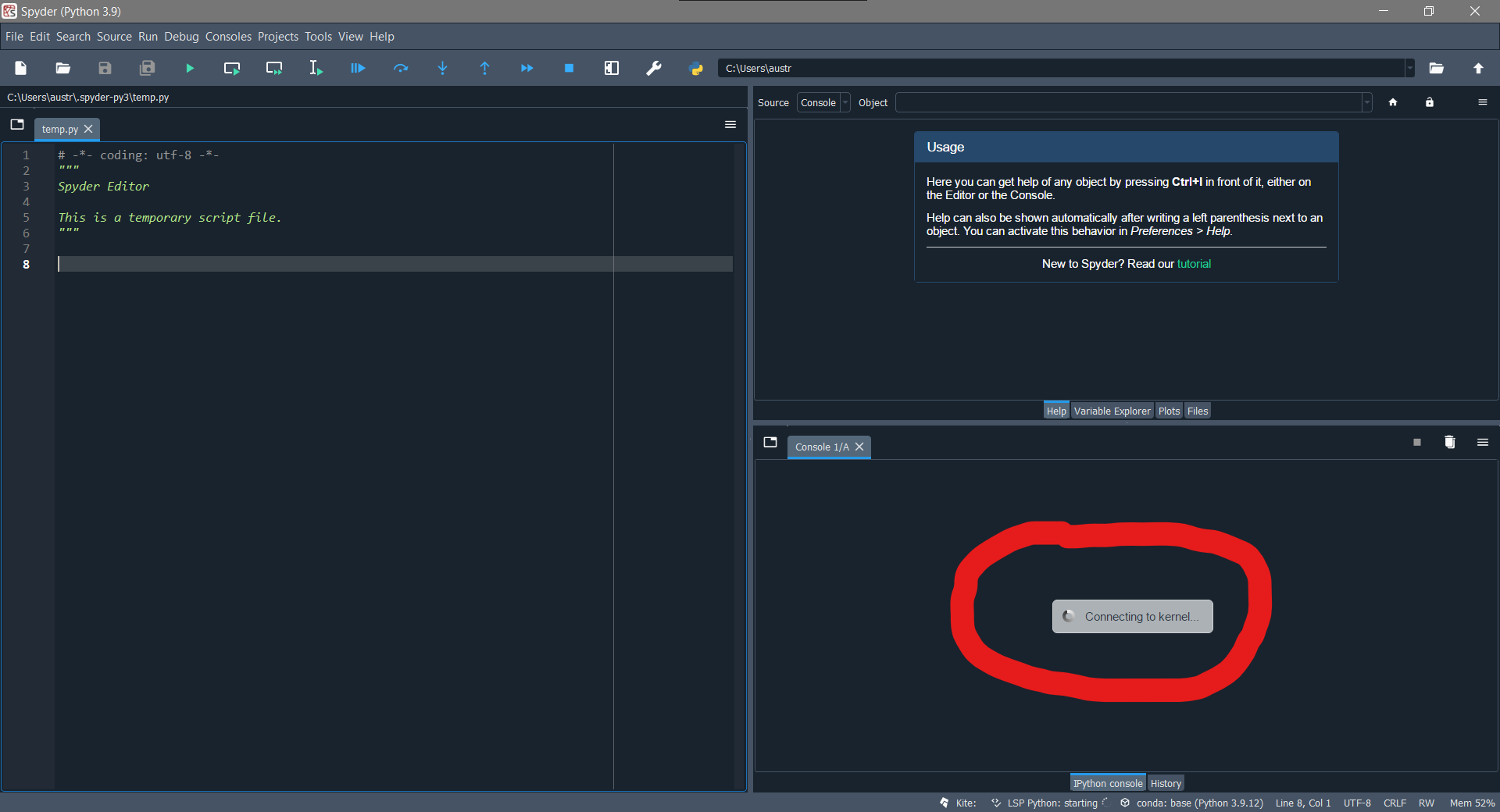Viewport: 1500px width, 812px height.
Task: Click the Run file play icon
Action: 190,69
